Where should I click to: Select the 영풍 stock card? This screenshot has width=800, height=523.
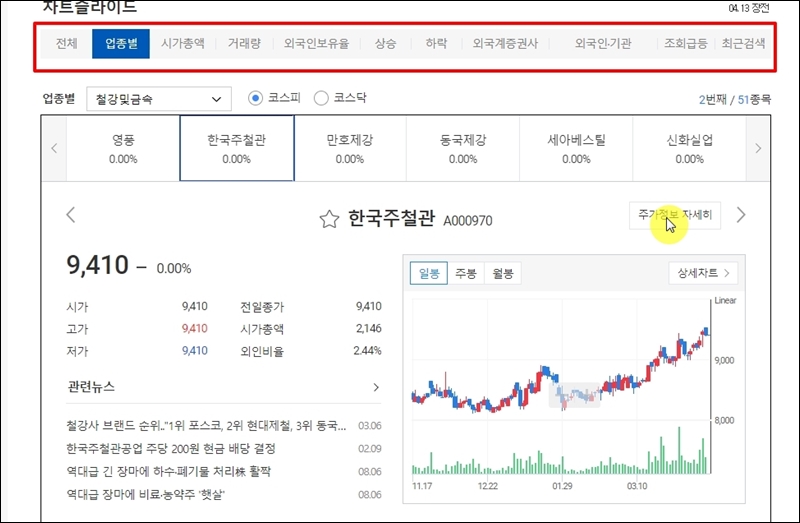point(123,148)
